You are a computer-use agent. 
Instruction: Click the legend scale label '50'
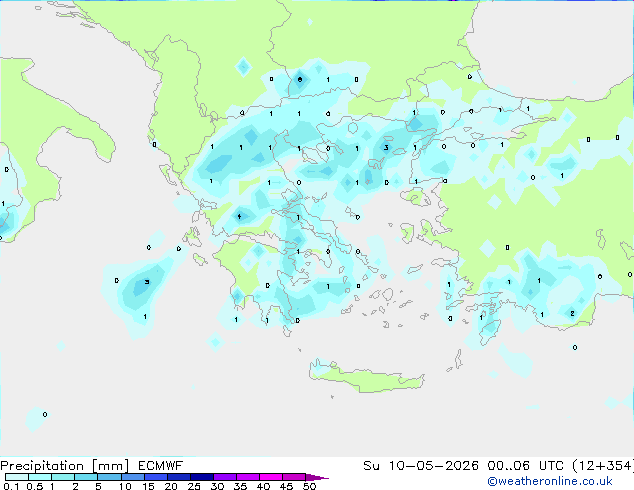click(309, 486)
